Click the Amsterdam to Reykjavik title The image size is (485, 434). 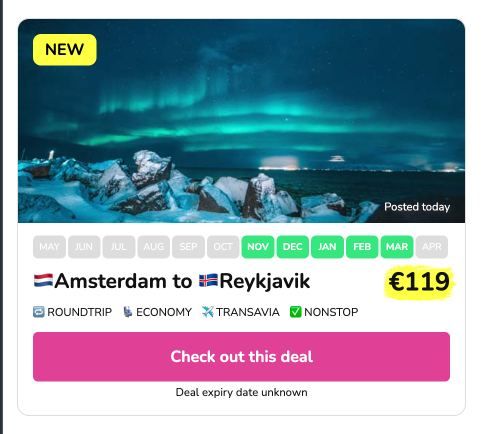click(172, 281)
